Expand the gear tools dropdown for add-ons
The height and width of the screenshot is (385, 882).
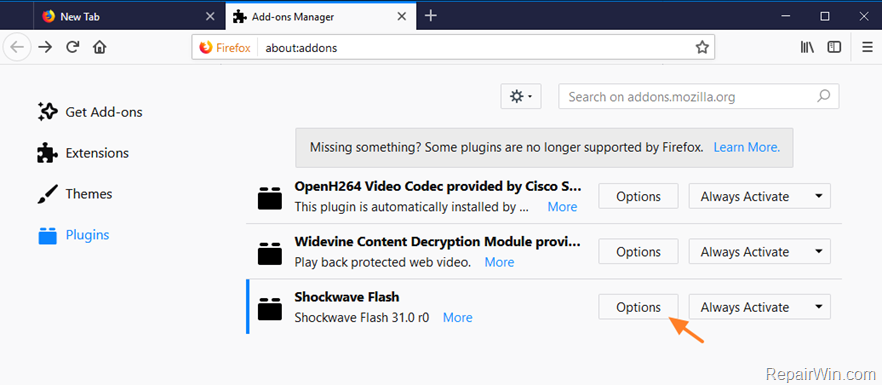(x=520, y=97)
